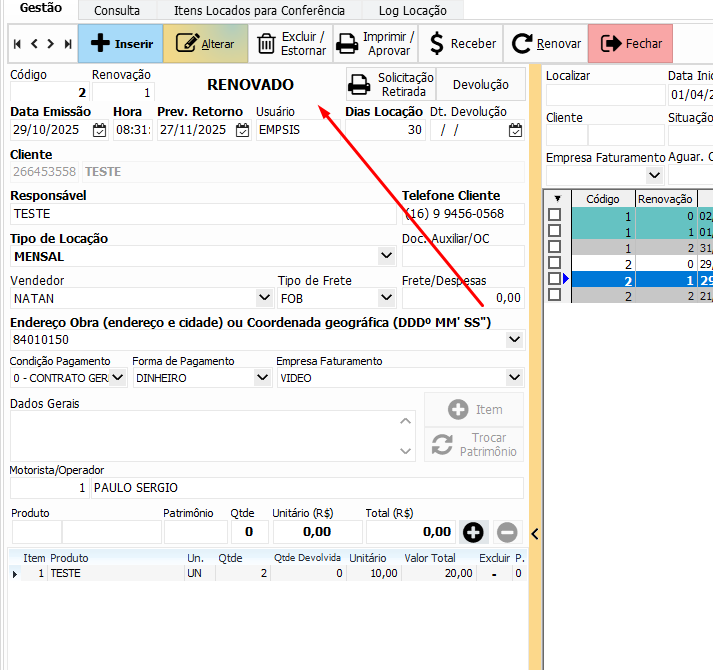Click the Responsável text field
The width and height of the screenshot is (713, 670).
point(204,214)
